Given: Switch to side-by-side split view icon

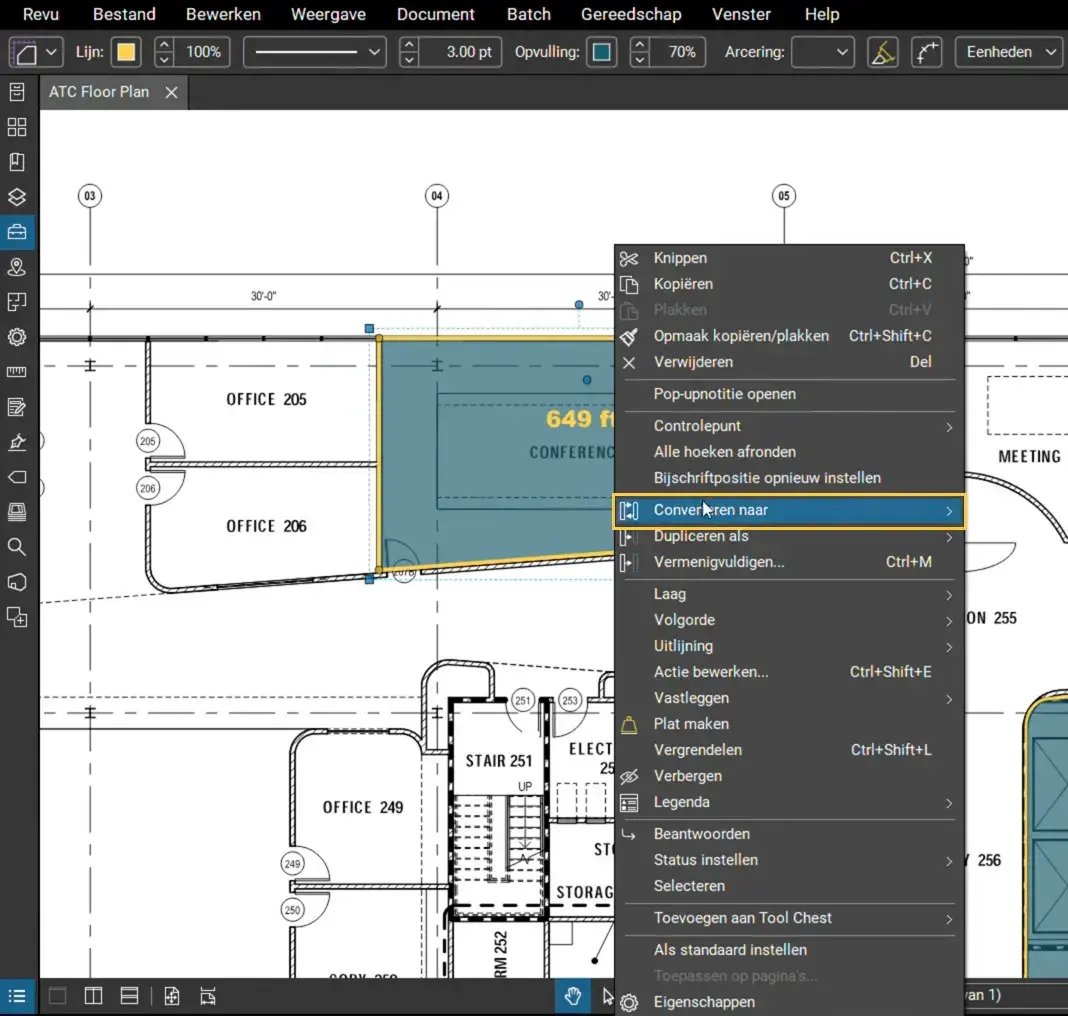Looking at the screenshot, I should (93, 996).
